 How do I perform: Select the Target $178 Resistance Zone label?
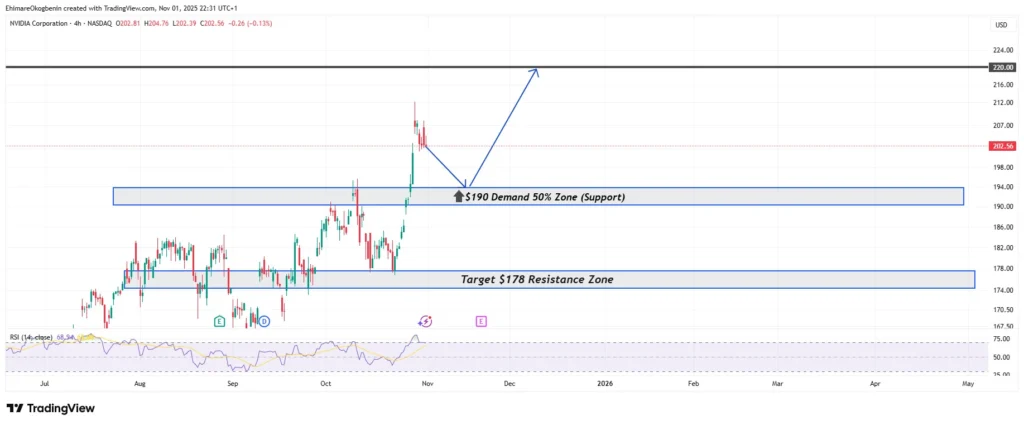[x=537, y=279]
